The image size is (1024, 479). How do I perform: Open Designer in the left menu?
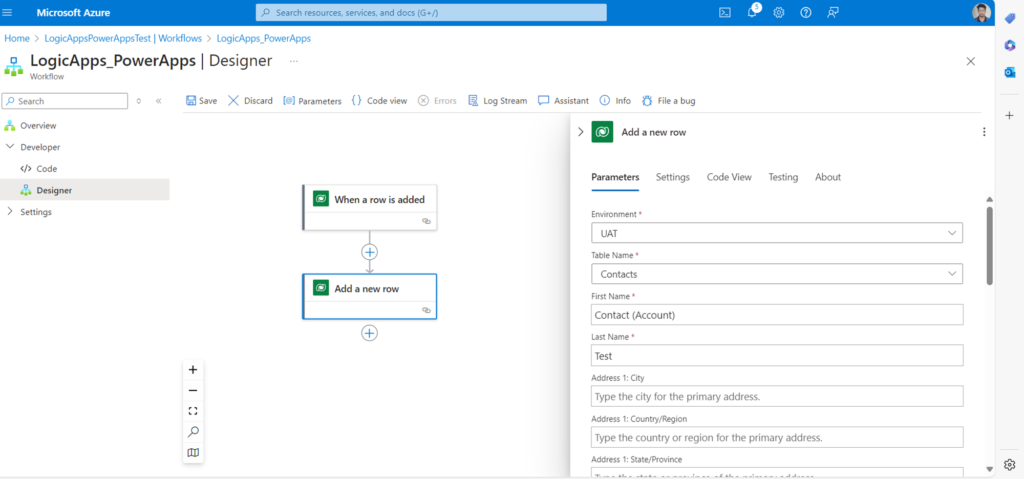pos(85,190)
